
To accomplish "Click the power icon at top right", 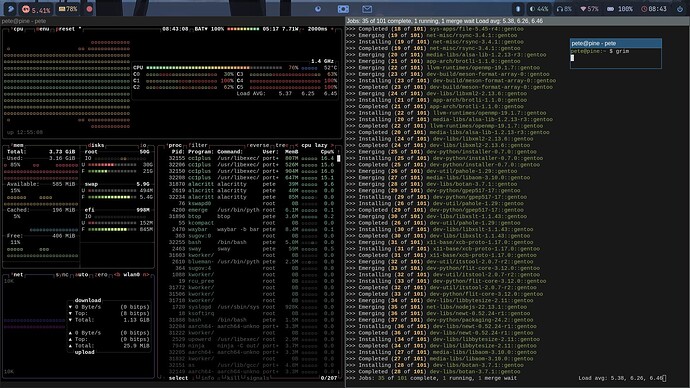I will 679,9.
